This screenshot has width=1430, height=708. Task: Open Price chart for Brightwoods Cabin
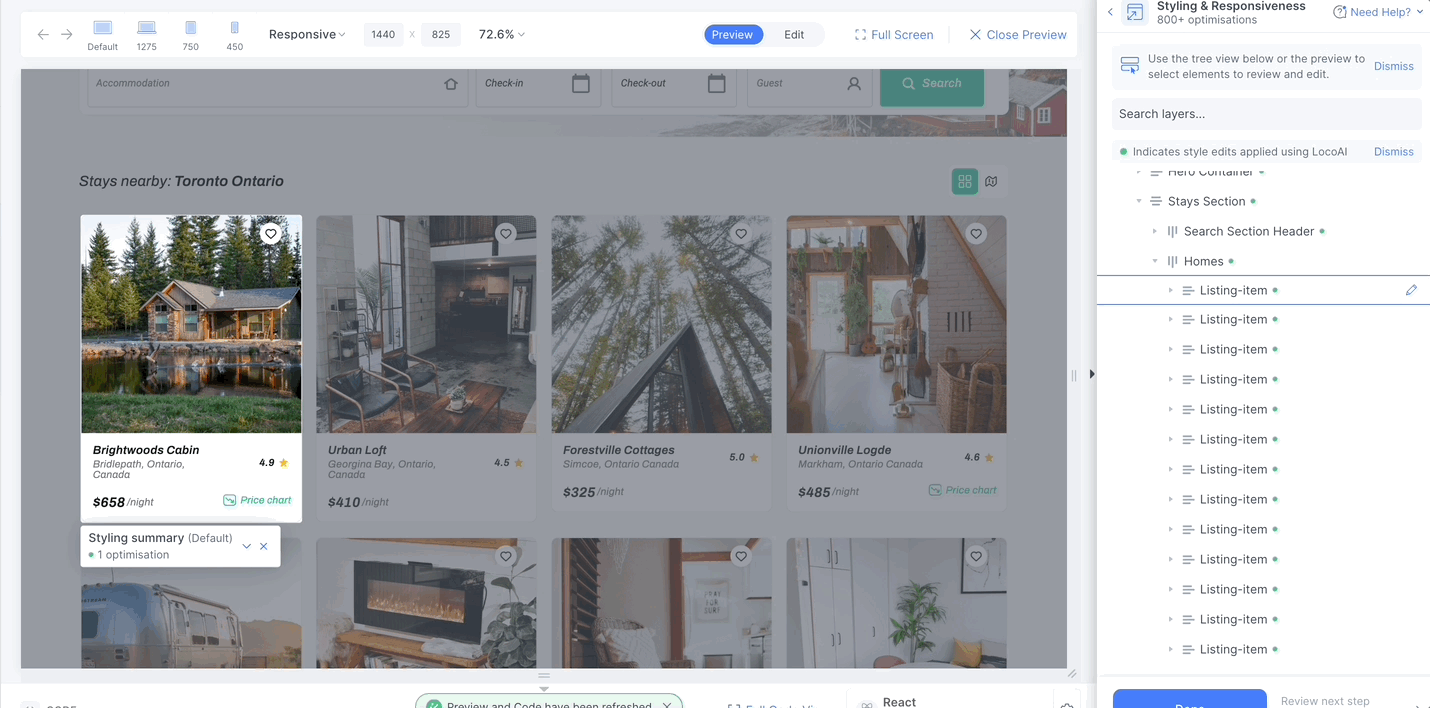(x=257, y=500)
